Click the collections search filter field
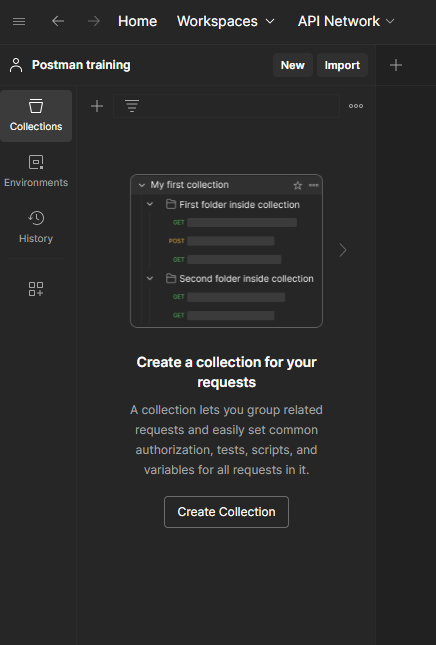The width and height of the screenshot is (436, 645). coord(226,106)
